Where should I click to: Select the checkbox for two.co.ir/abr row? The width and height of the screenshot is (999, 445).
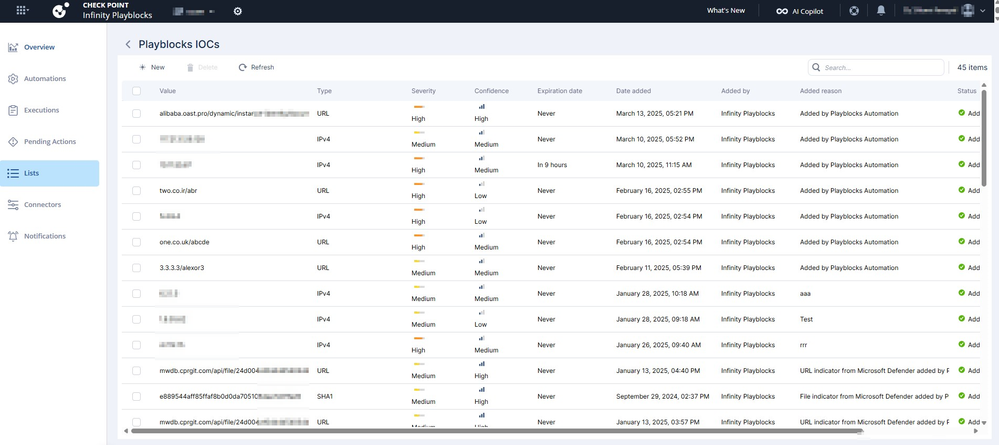137,190
